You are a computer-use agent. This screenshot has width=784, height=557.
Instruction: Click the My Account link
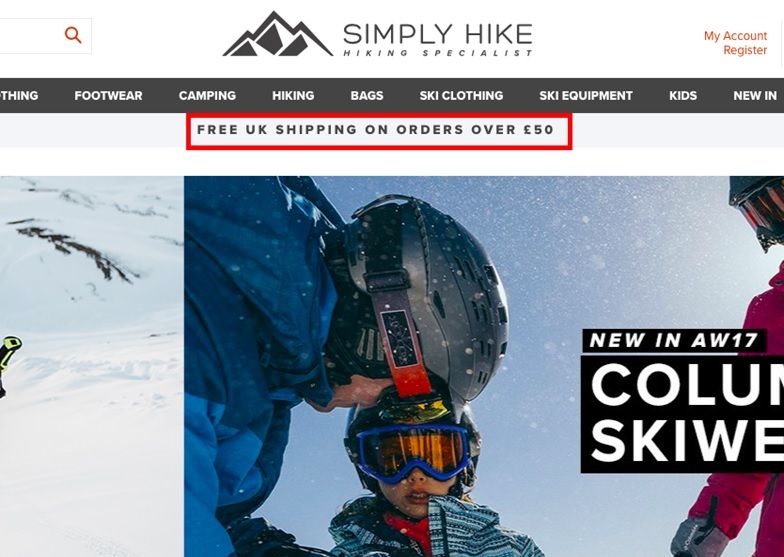click(735, 36)
